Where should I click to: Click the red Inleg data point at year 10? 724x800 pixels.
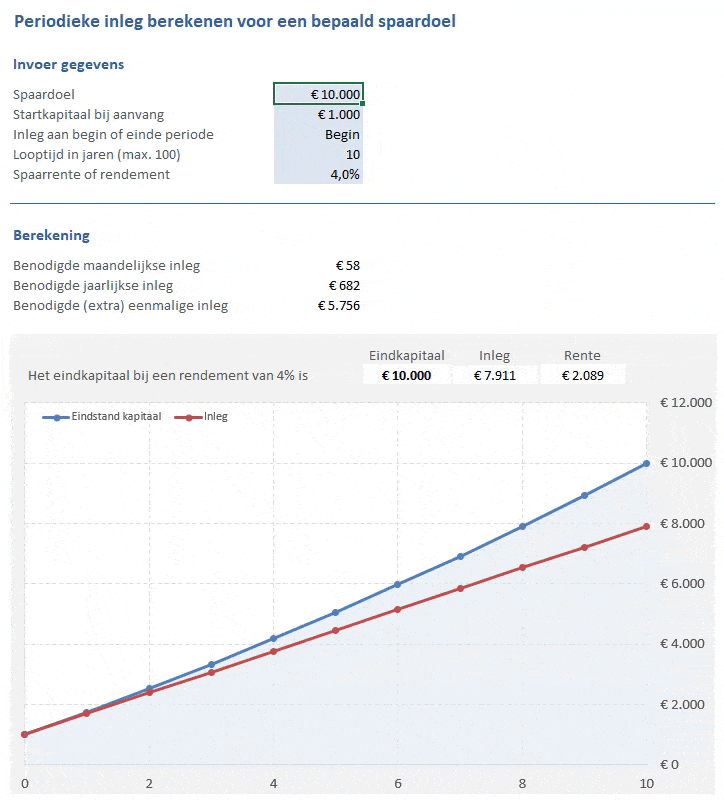point(646,526)
